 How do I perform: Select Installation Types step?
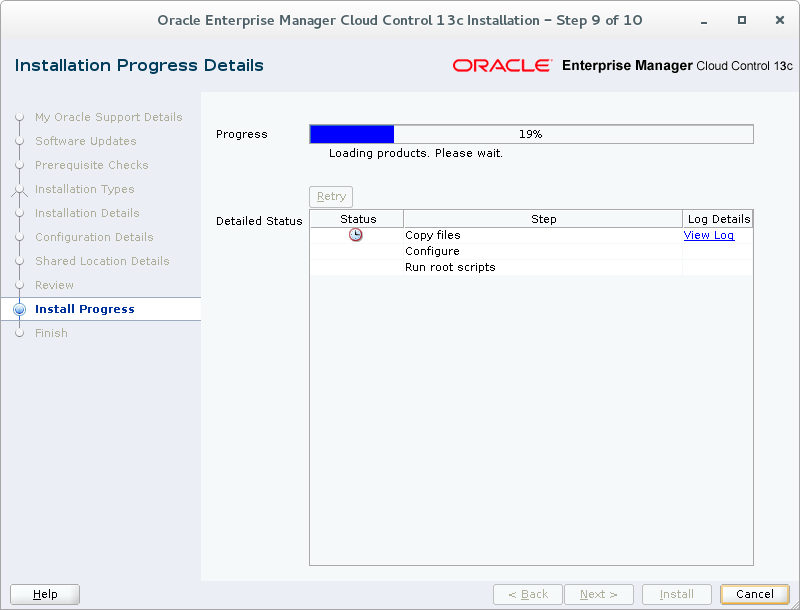coord(85,189)
